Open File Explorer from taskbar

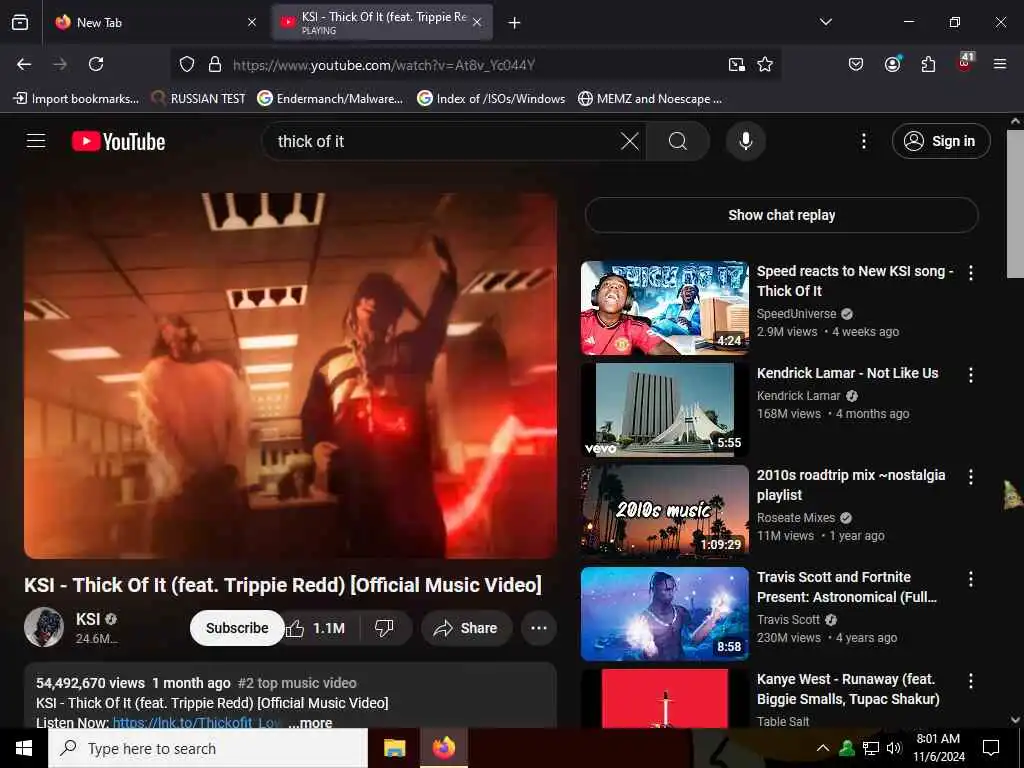click(394, 748)
